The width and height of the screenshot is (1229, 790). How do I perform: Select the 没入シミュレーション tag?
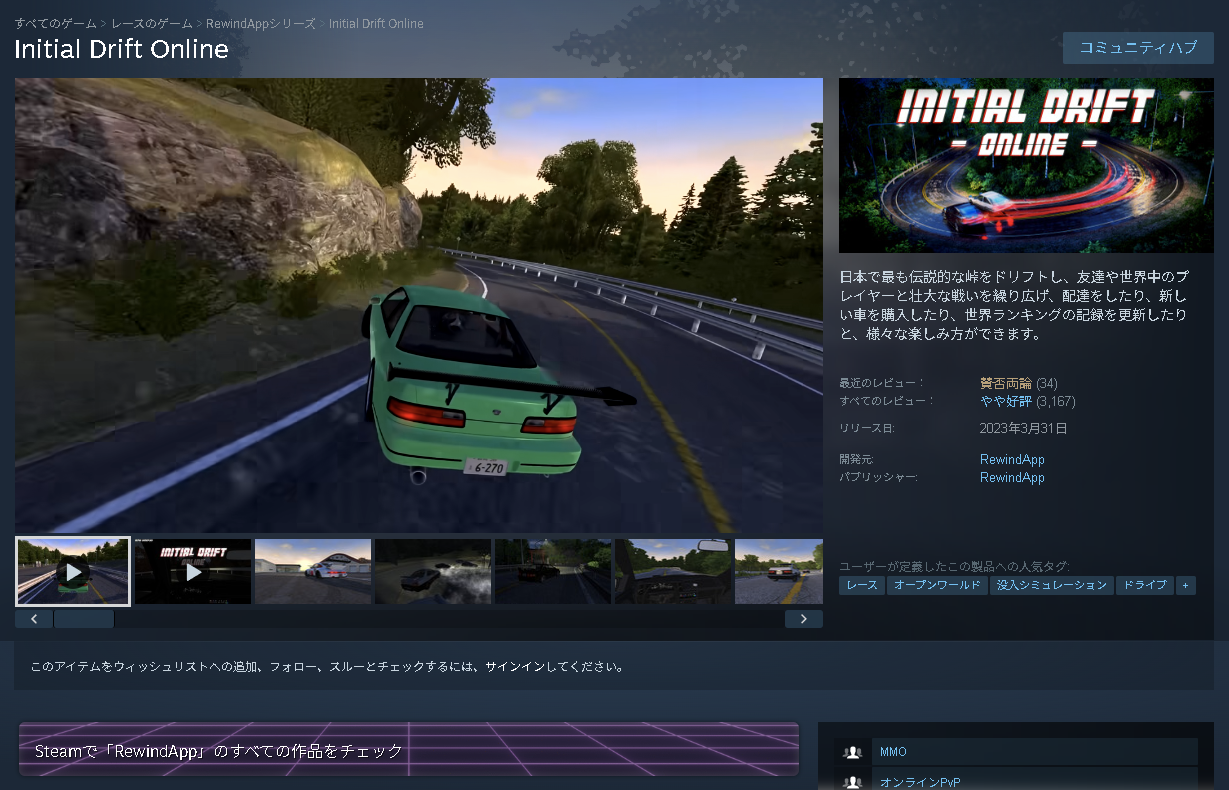tap(1051, 585)
